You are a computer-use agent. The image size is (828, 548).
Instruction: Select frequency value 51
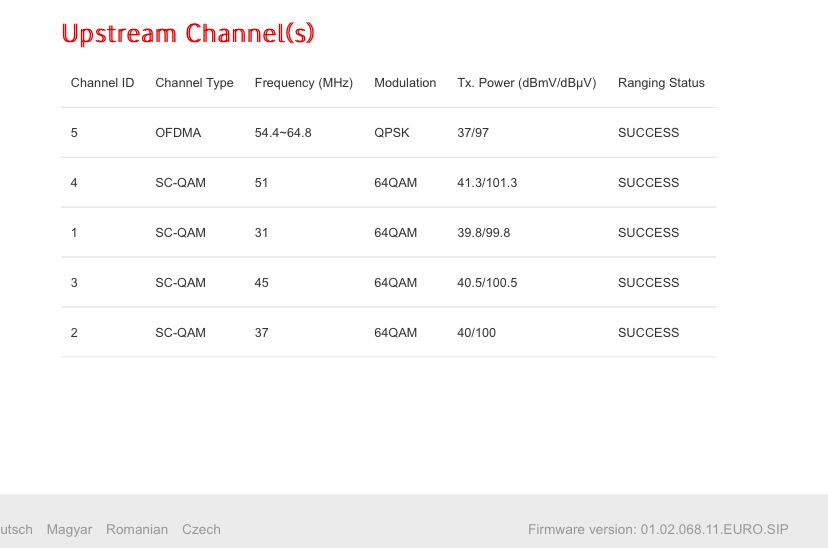[x=261, y=183]
